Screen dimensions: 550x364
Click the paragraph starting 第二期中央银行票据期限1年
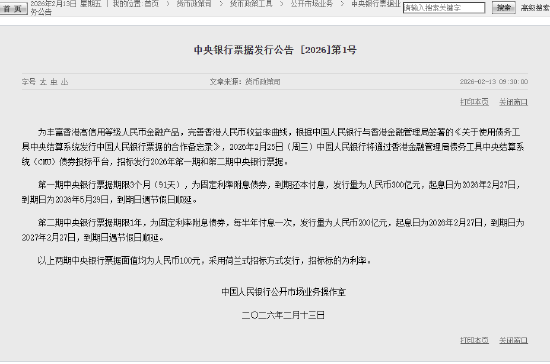[x=273, y=230]
